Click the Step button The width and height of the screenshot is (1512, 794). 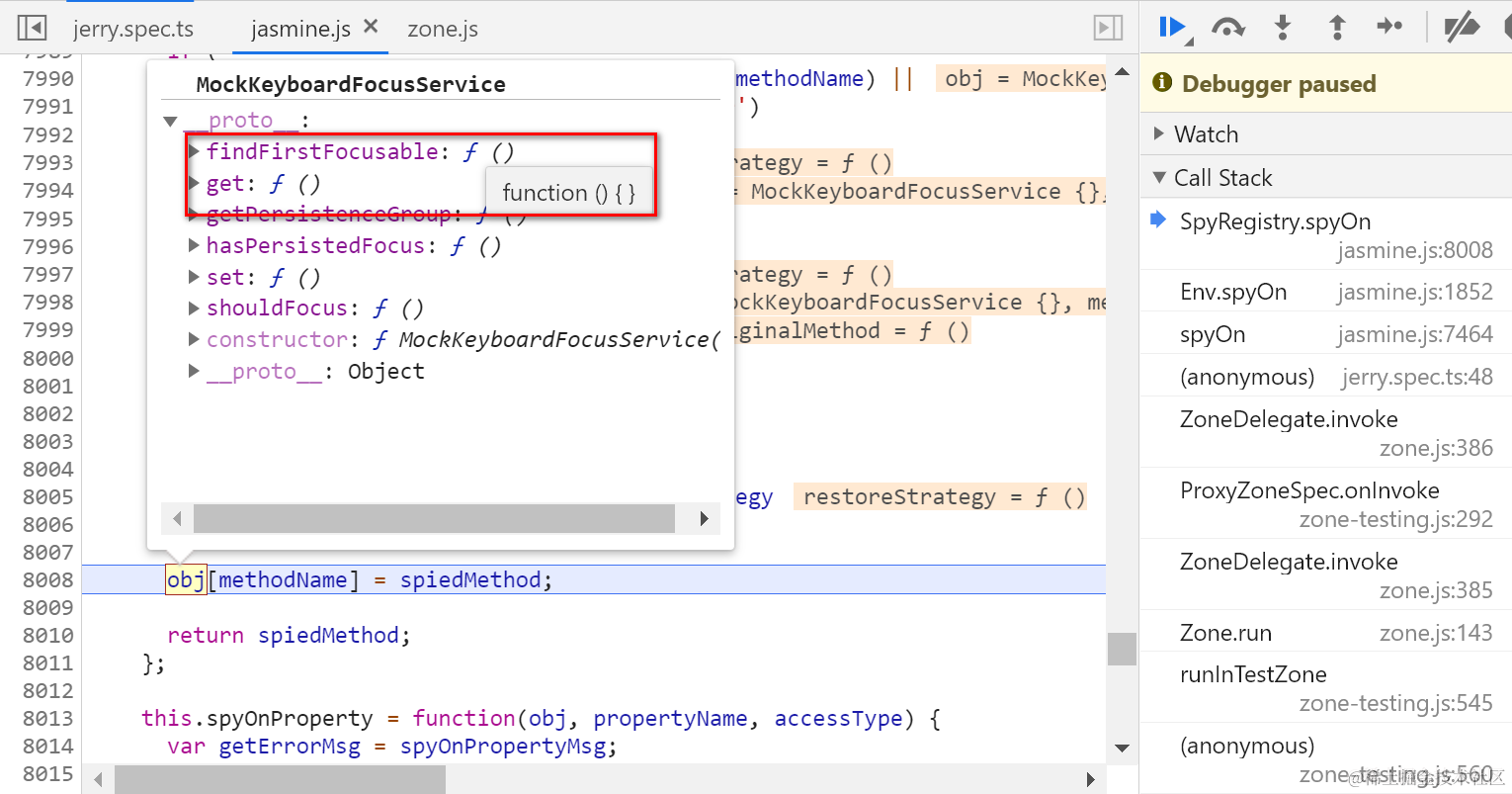coord(1389,27)
